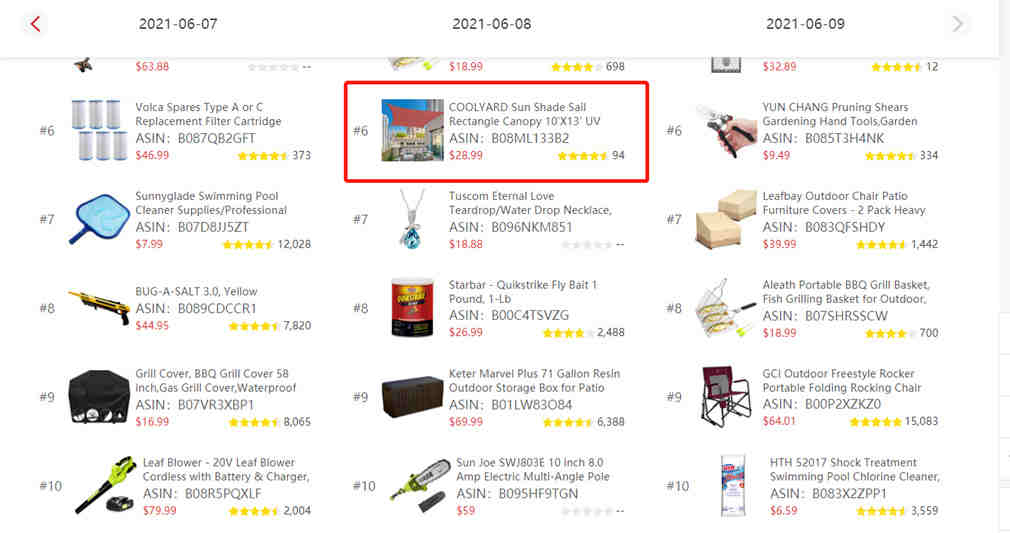
Task: Open the COOLYARD Sun Shade Sail thumbnail
Action: click(412, 130)
